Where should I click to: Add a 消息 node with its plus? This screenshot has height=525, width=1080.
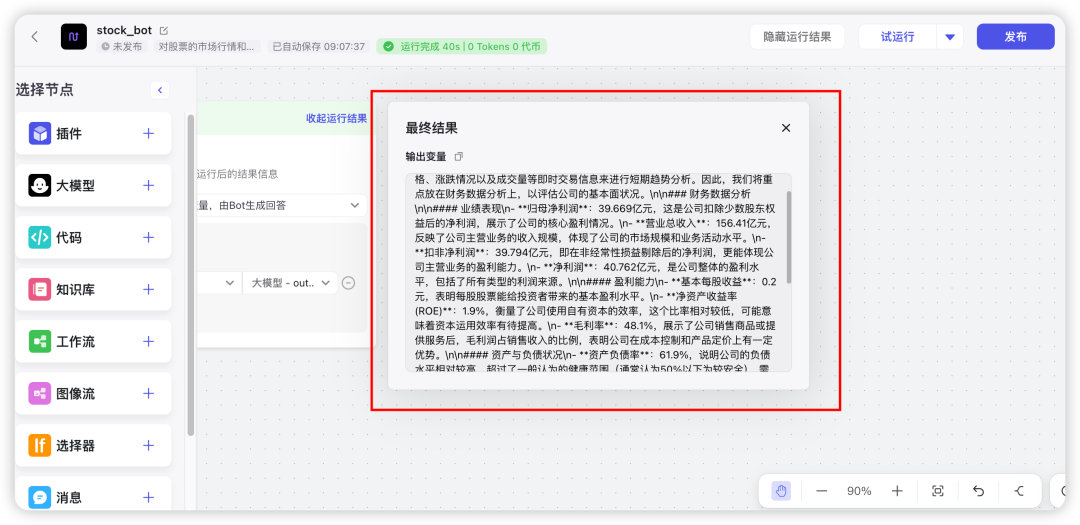point(148,497)
